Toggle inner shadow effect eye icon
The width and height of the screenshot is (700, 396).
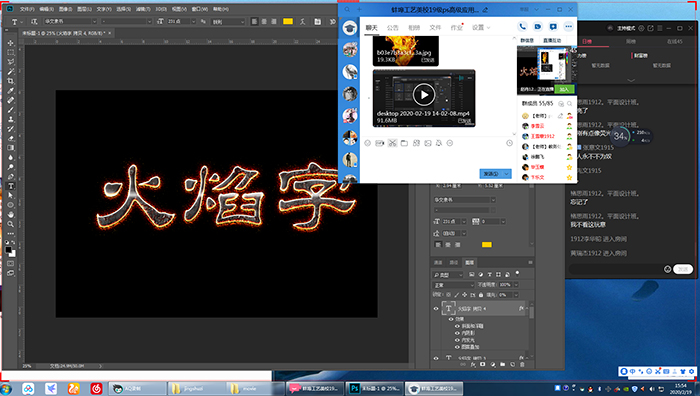pyautogui.click(x=457, y=333)
